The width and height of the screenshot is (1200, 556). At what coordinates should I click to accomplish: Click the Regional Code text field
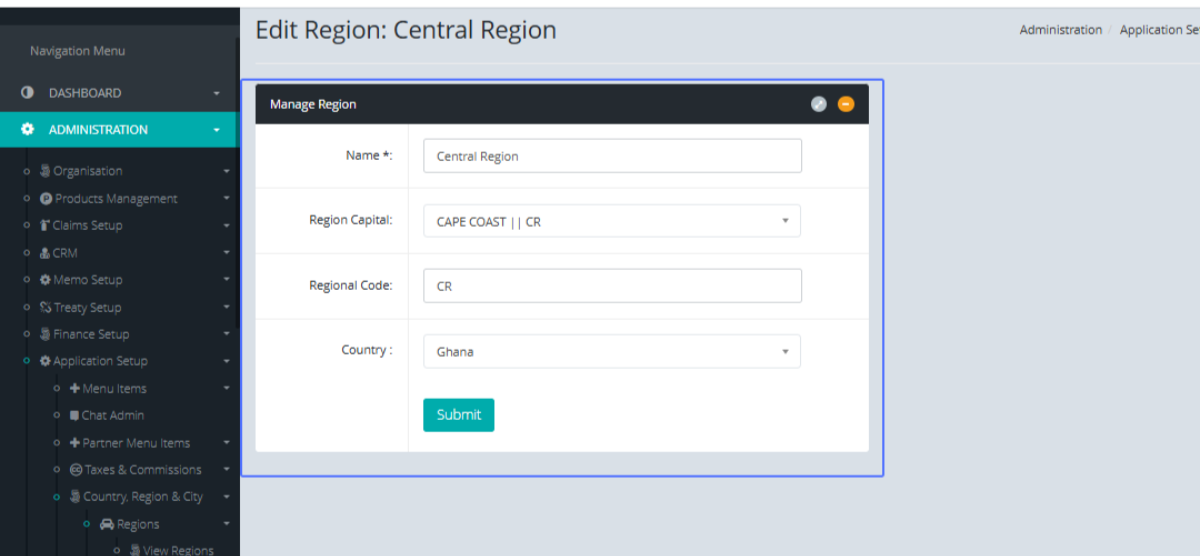pos(611,286)
